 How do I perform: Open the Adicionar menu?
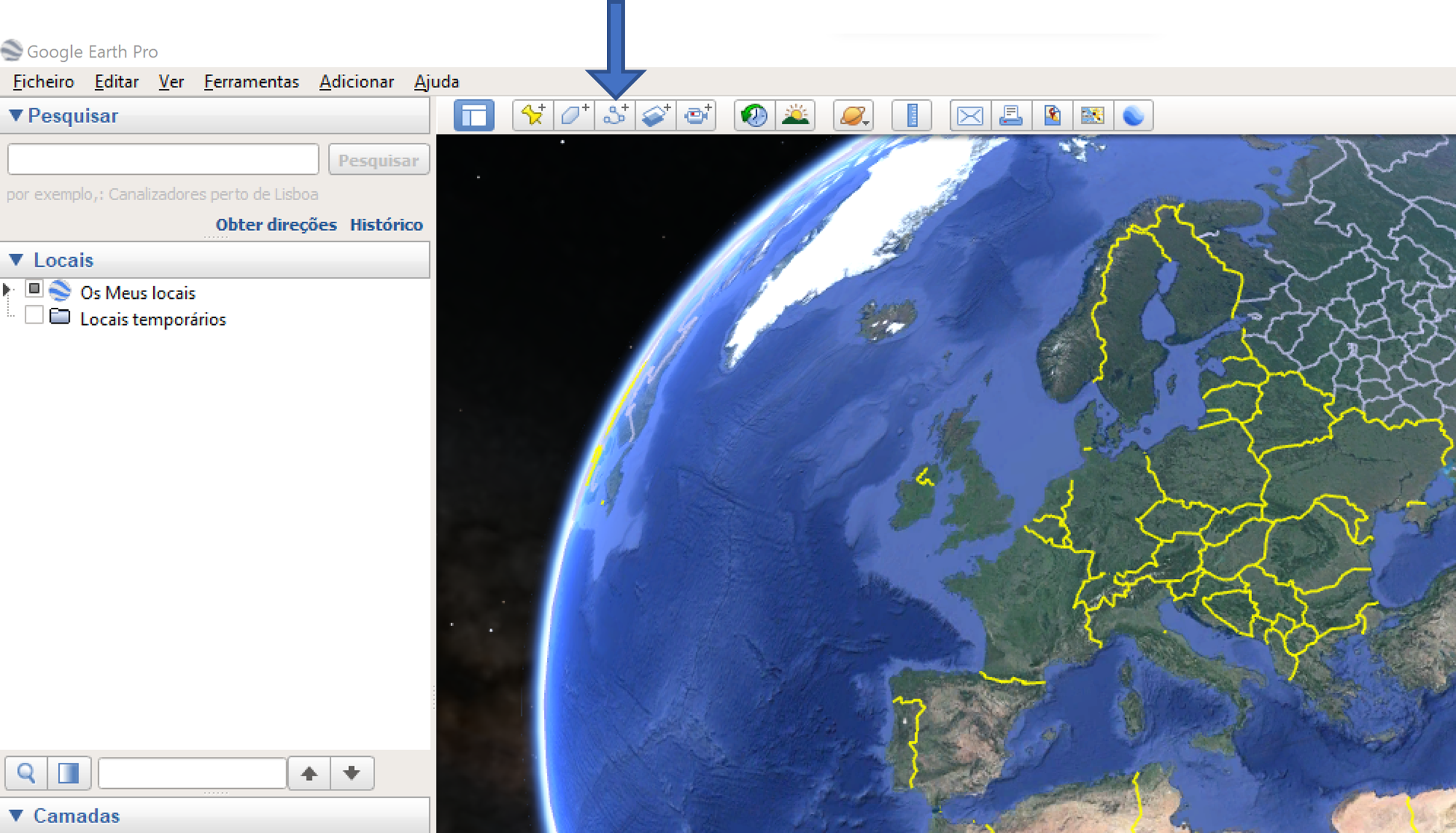[x=356, y=81]
